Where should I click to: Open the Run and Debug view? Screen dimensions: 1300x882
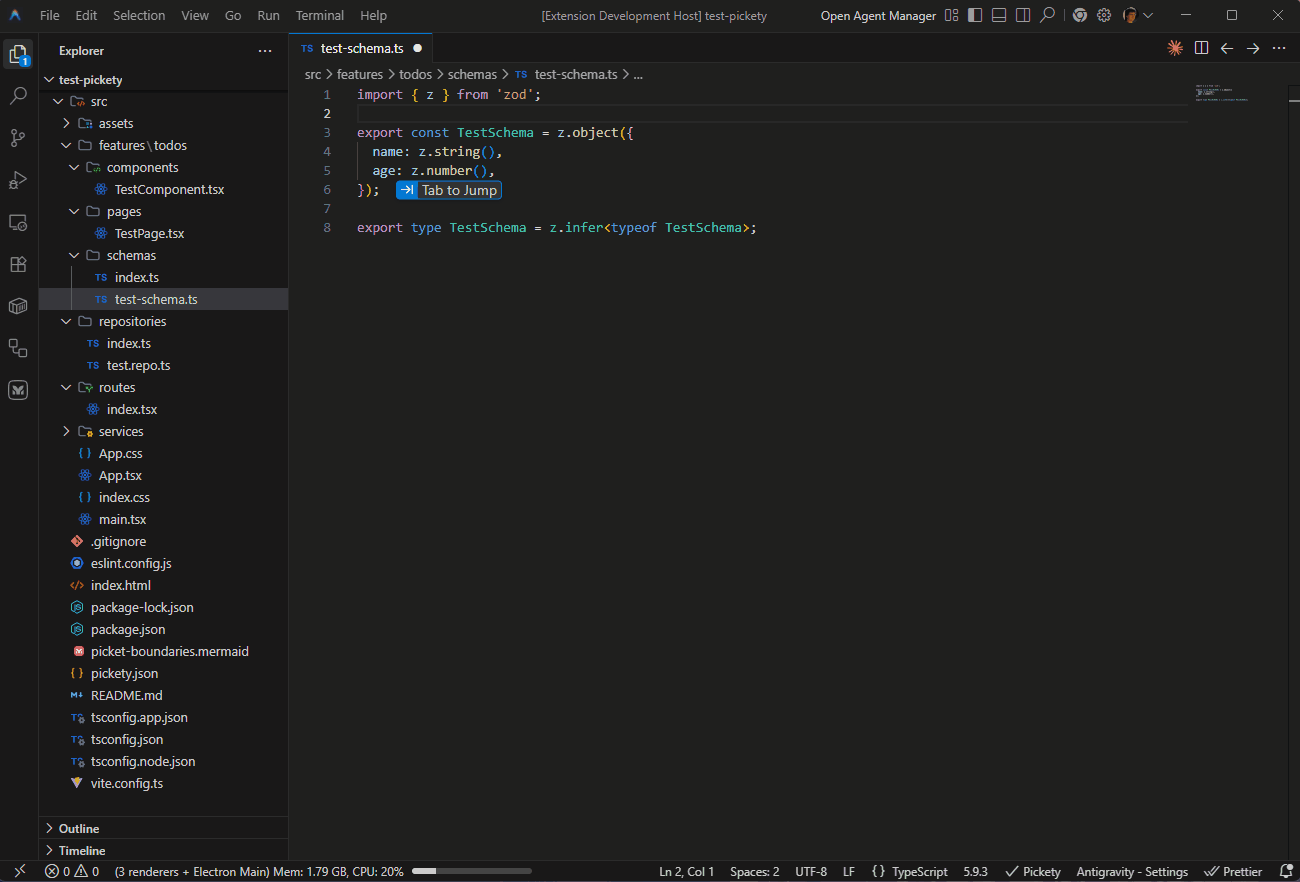pos(18,180)
